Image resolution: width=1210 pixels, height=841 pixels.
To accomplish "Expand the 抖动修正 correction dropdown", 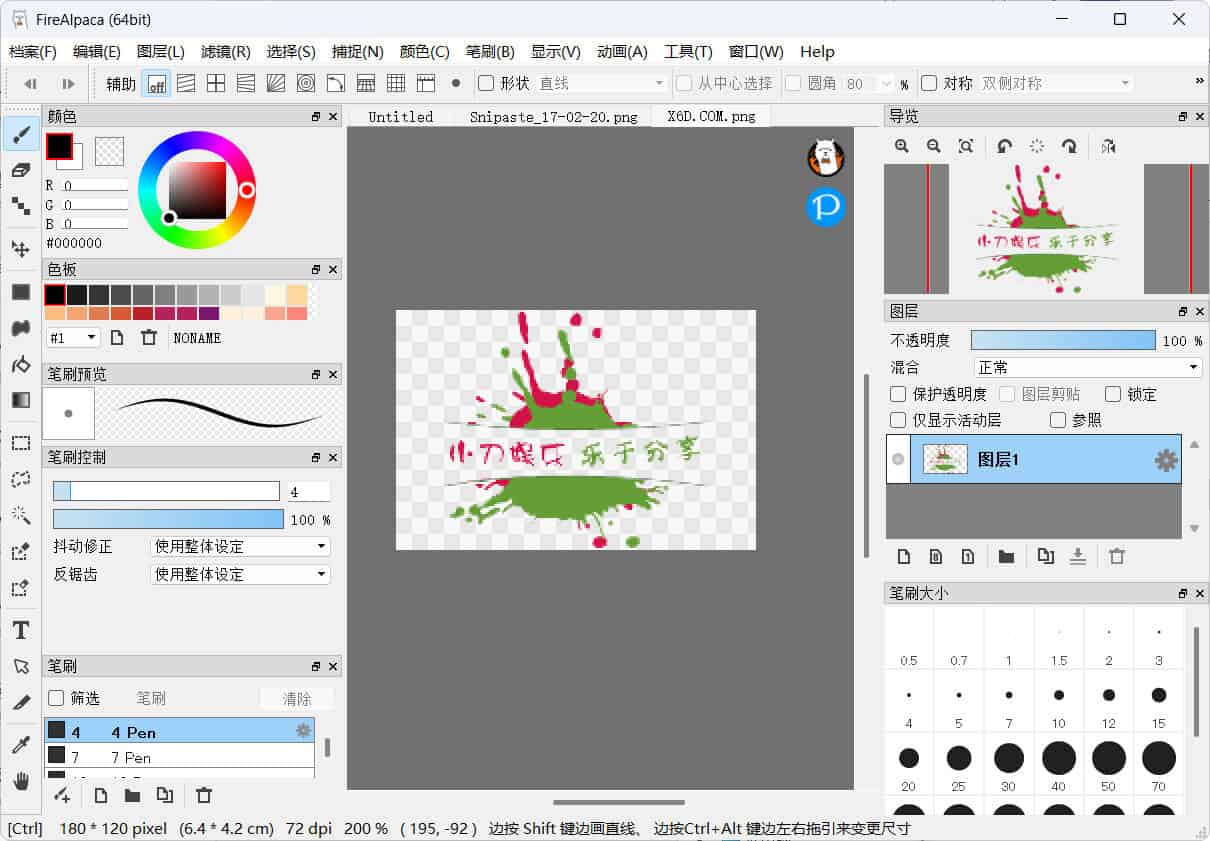I will (240, 546).
